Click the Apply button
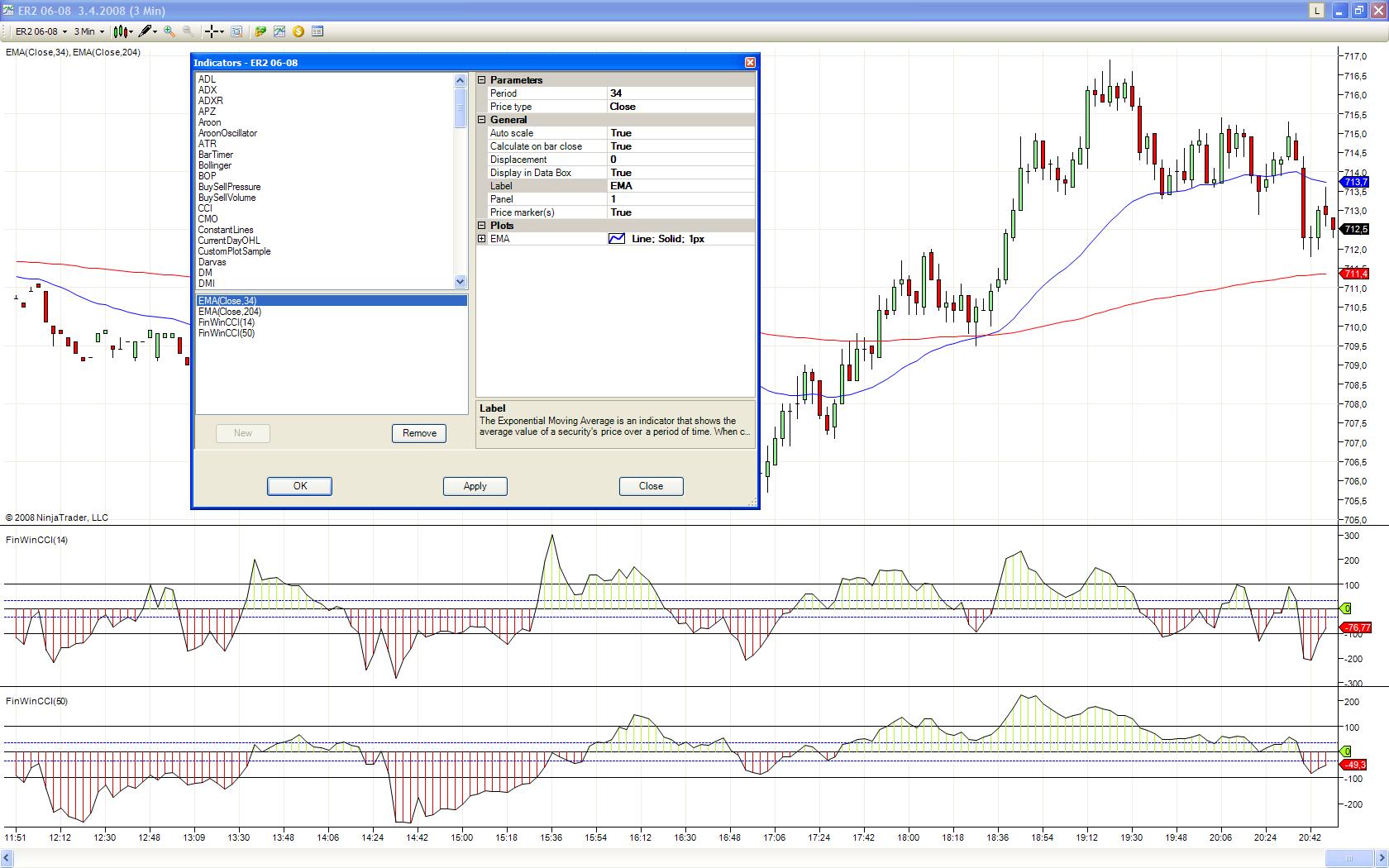1389x868 pixels. point(475,486)
